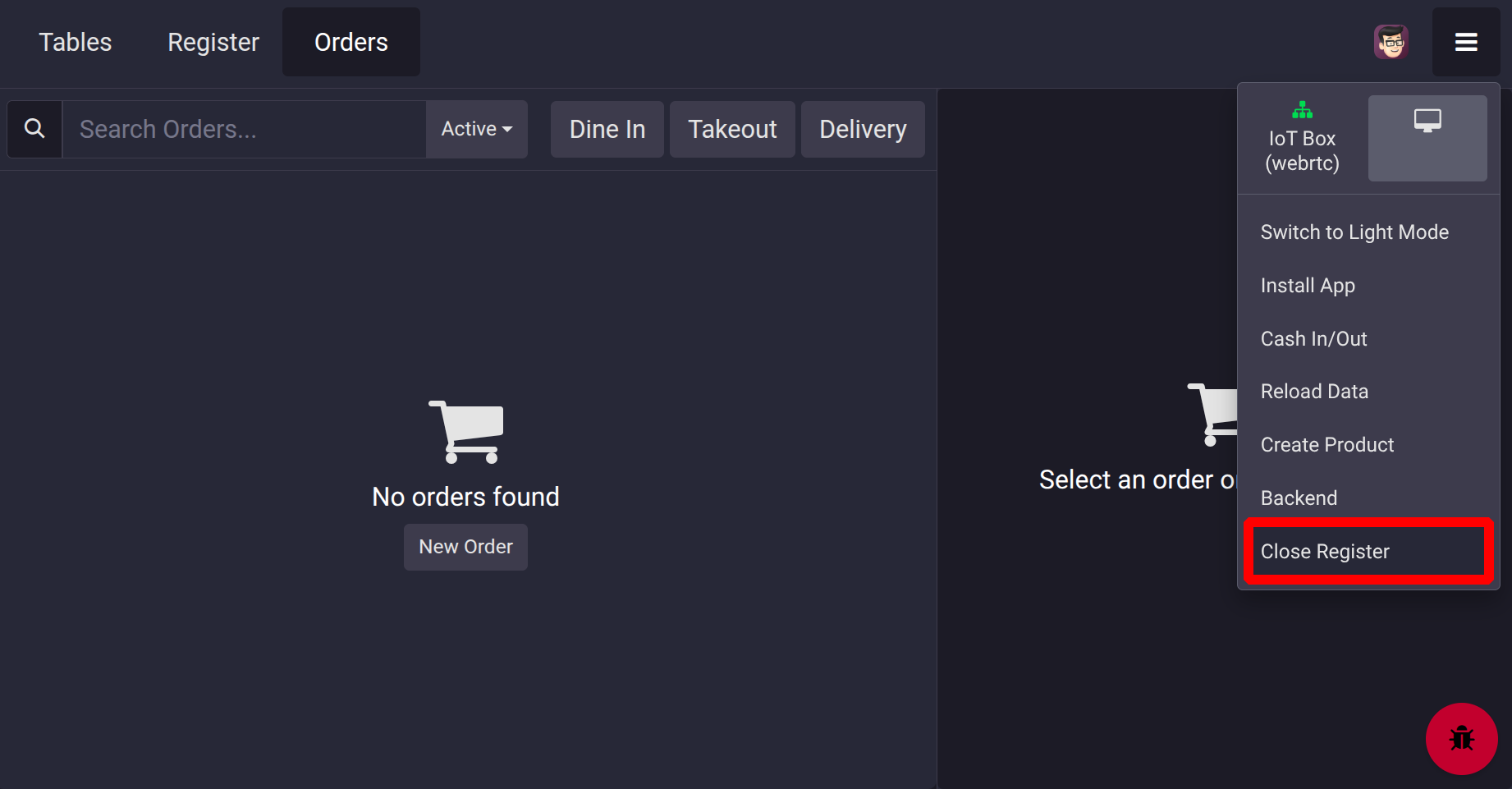Click the cart icon above No orders found
1512x789 pixels.
(466, 432)
